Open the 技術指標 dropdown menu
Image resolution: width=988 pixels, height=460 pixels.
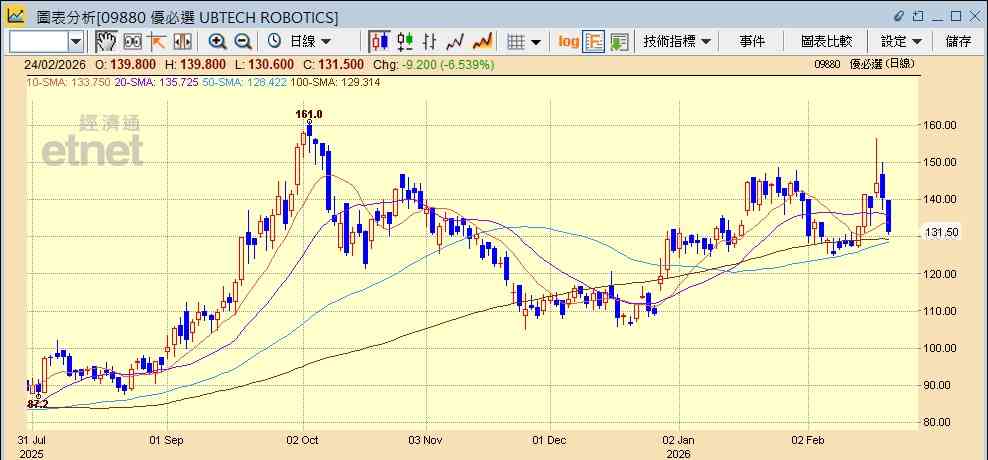pyautogui.click(x=677, y=42)
